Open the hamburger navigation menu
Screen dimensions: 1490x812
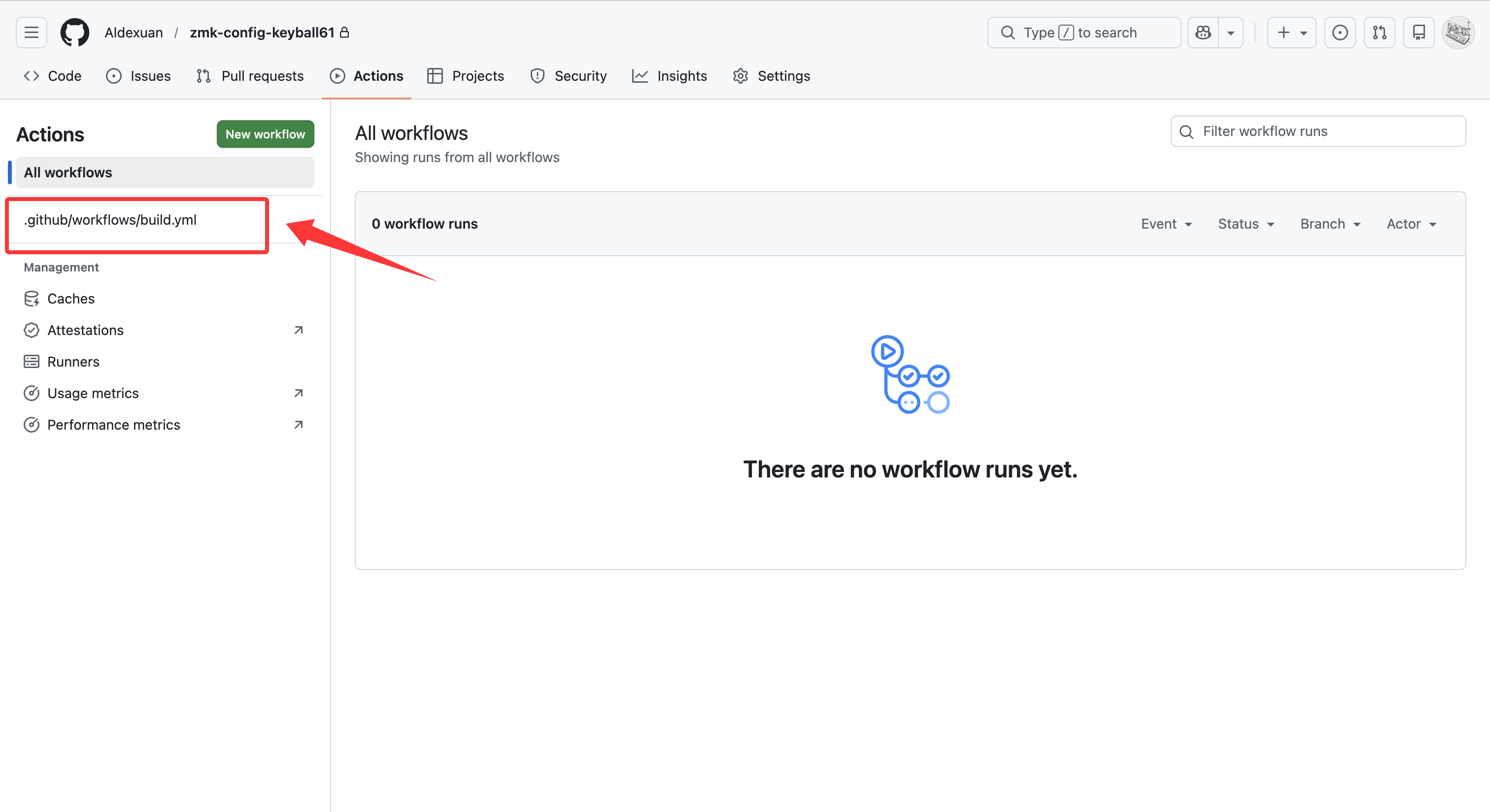pos(31,33)
